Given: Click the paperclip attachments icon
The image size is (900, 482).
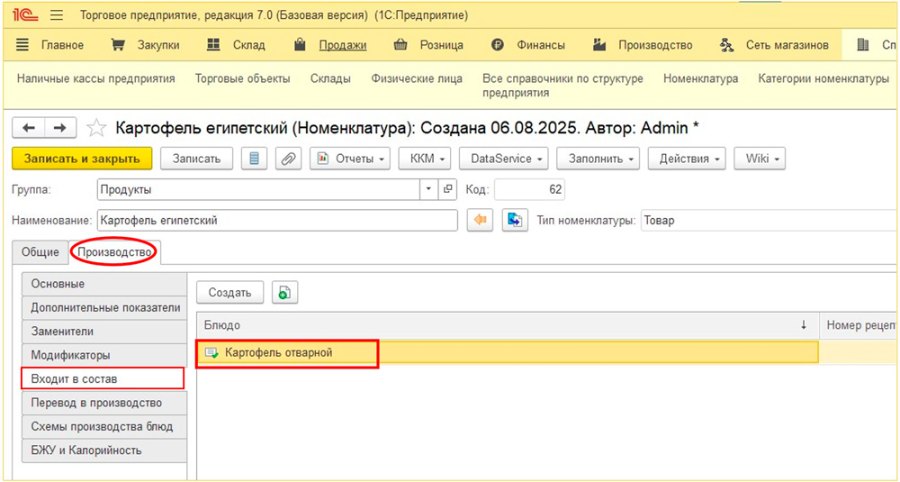Looking at the screenshot, I should click(288, 159).
